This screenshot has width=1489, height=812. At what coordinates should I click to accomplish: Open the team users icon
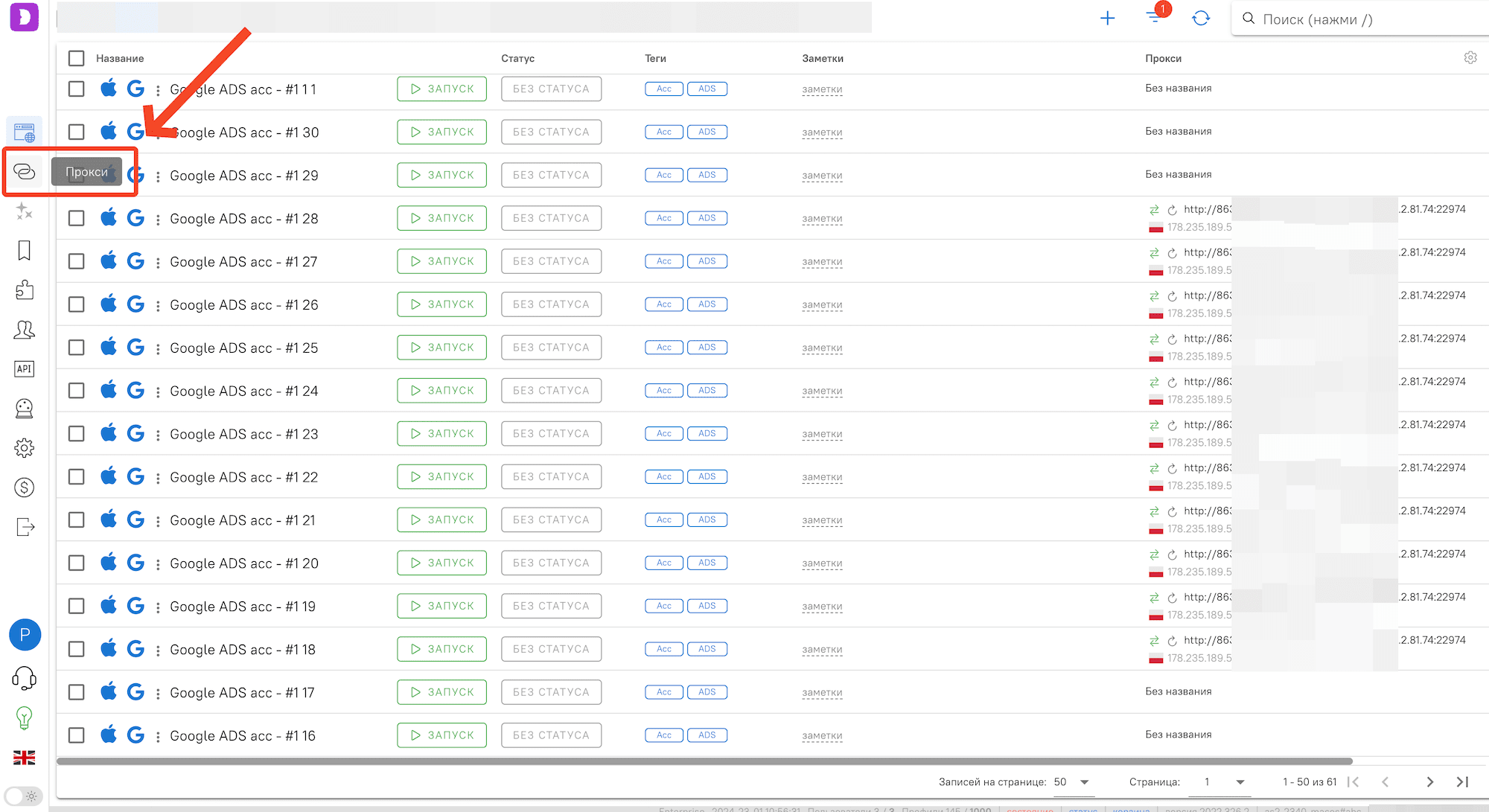pos(25,330)
